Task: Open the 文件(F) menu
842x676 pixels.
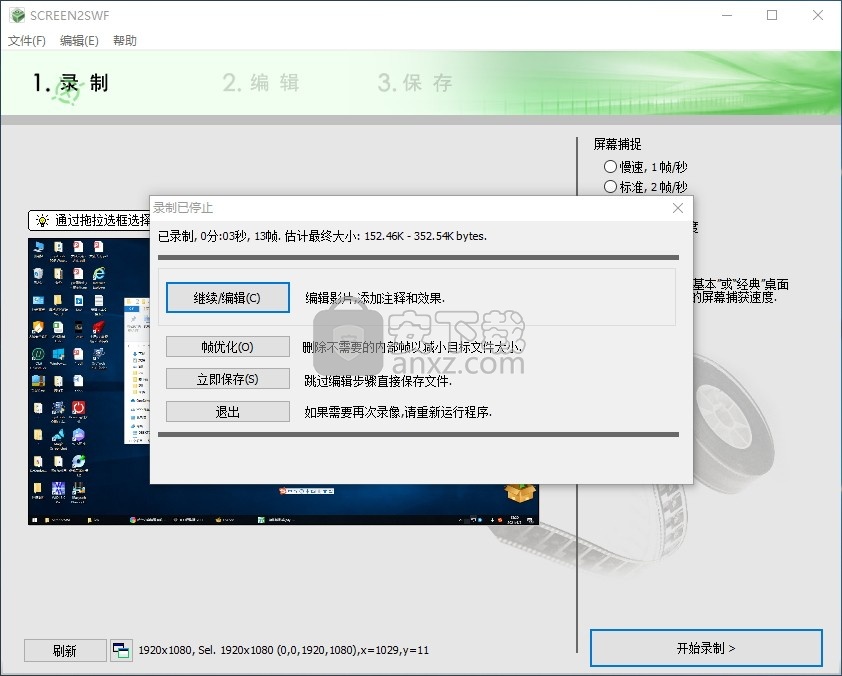Action: click(x=26, y=41)
